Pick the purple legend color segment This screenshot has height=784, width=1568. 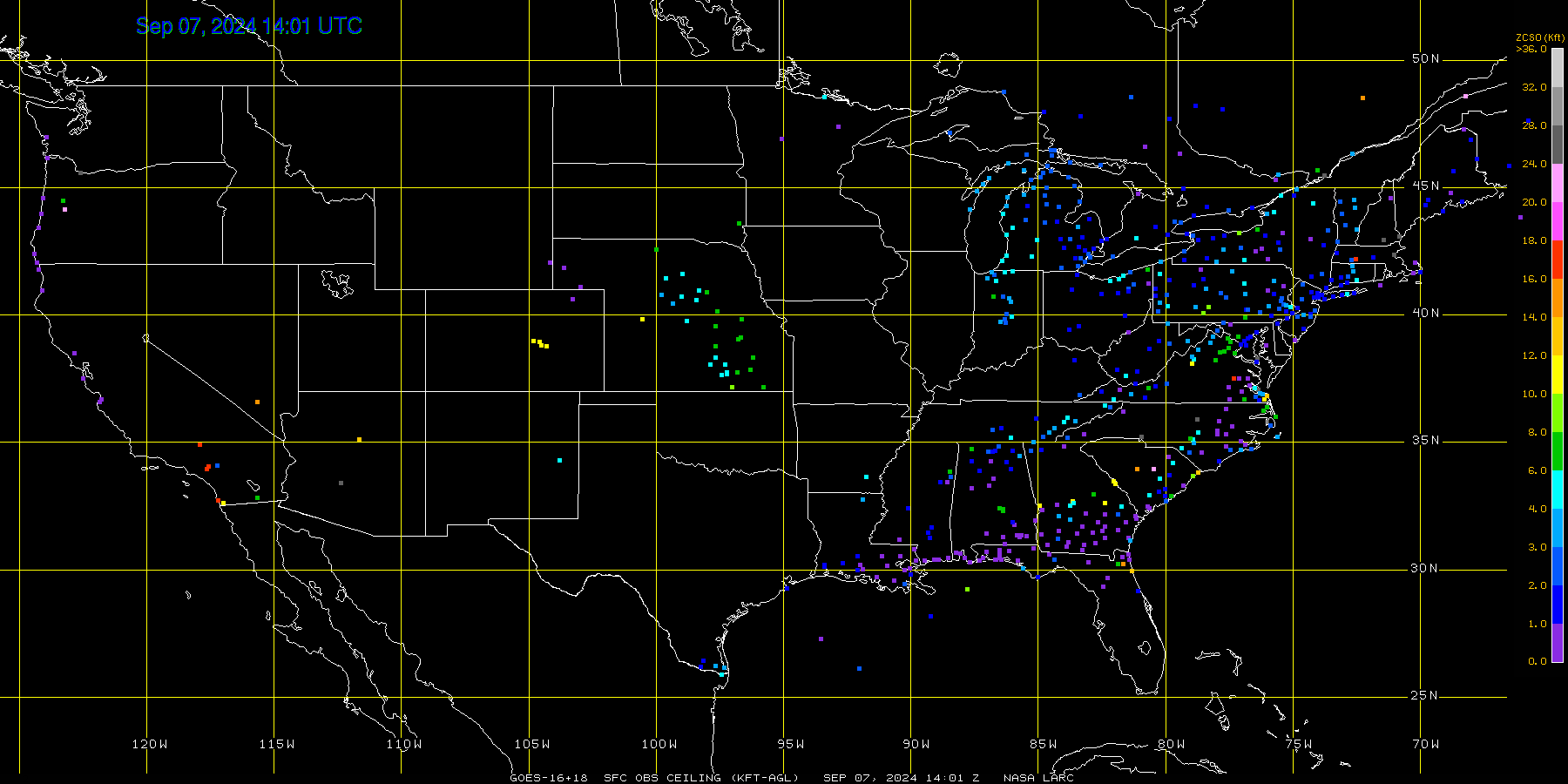tap(1558, 643)
